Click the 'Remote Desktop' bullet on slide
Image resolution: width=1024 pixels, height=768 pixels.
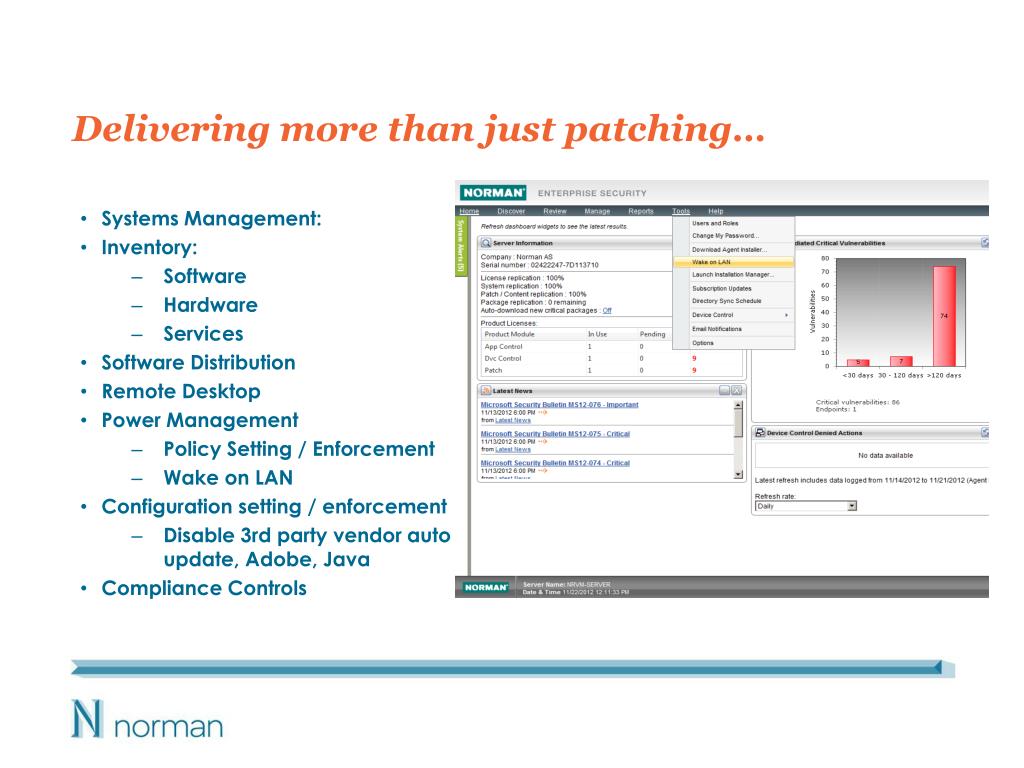point(181,391)
